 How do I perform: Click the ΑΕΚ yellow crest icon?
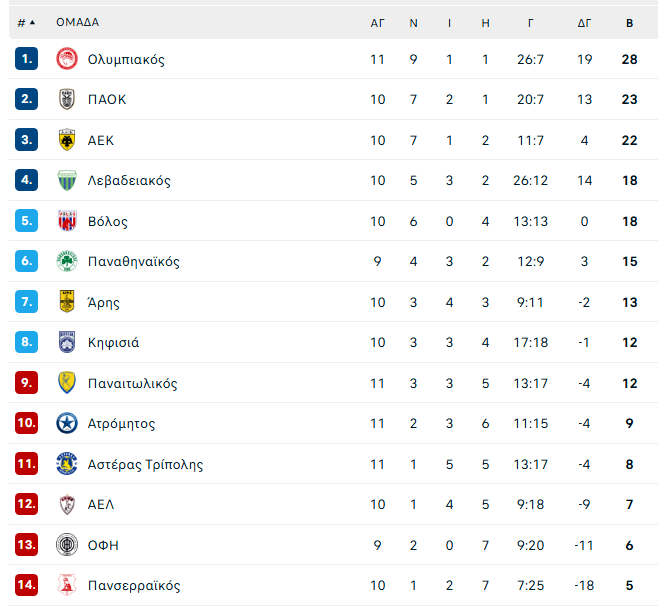(x=67, y=140)
